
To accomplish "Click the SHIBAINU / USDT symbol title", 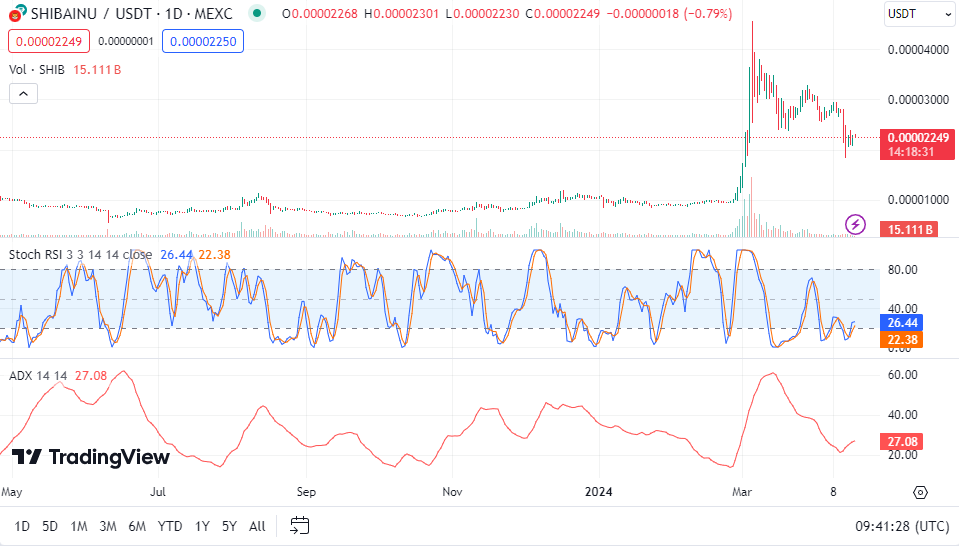I will pos(91,13).
